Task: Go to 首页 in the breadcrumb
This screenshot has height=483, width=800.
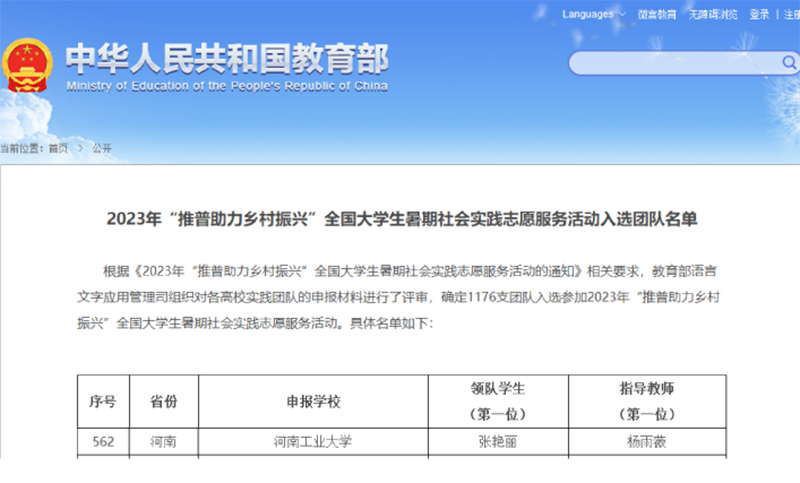Action: click(59, 148)
